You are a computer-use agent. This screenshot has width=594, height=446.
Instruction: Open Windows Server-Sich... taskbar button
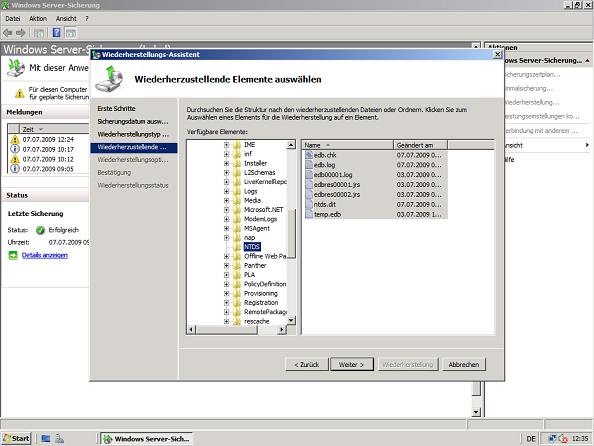coord(147,439)
